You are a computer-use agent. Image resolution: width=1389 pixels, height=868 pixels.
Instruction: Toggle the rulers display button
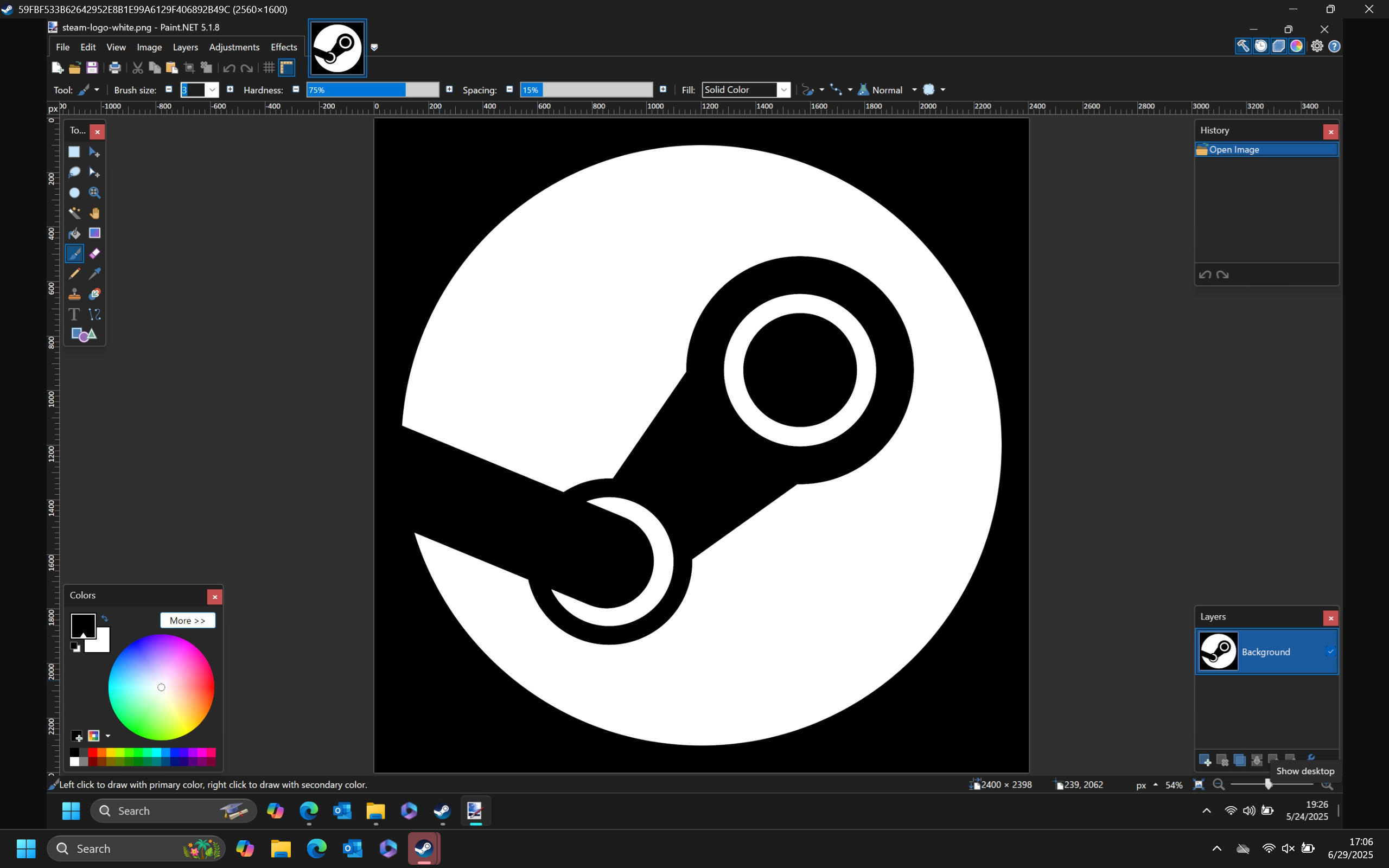click(286, 68)
